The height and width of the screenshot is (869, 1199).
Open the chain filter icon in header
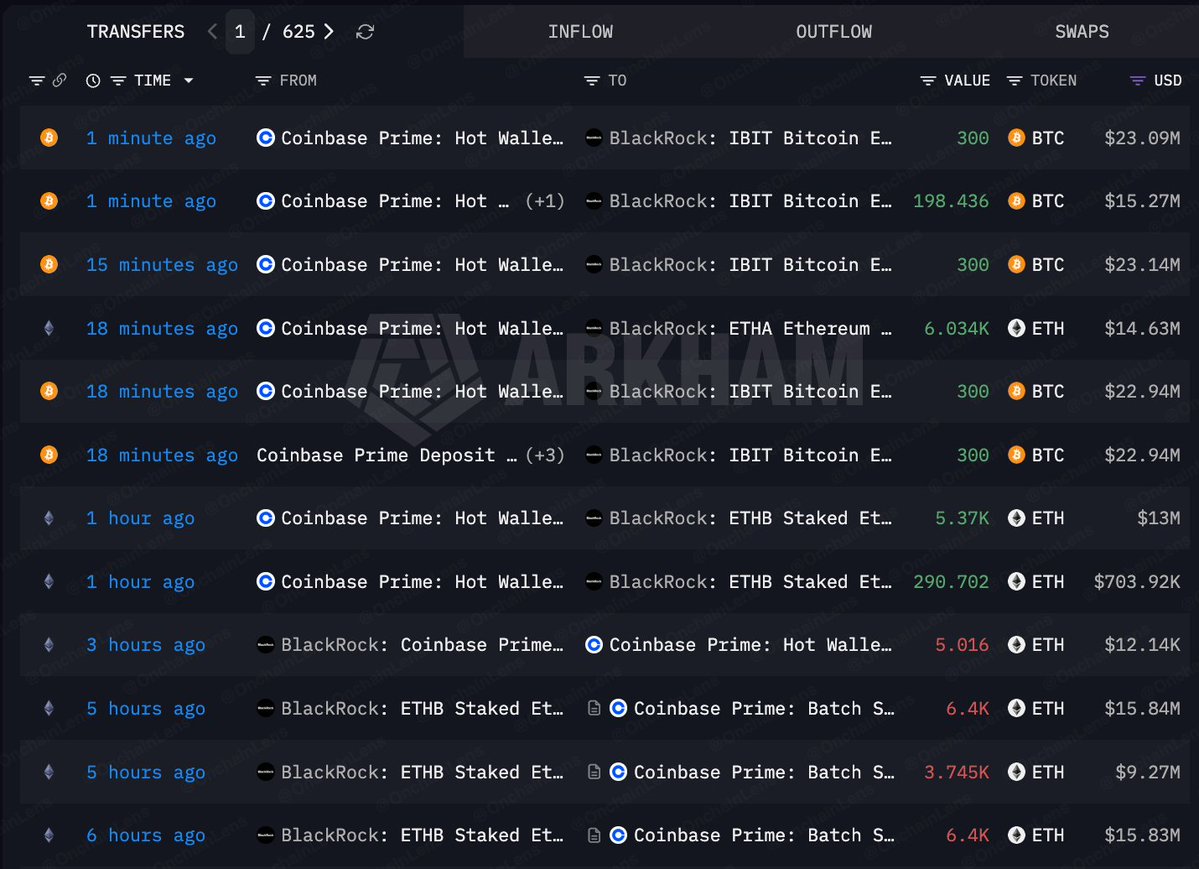point(36,80)
